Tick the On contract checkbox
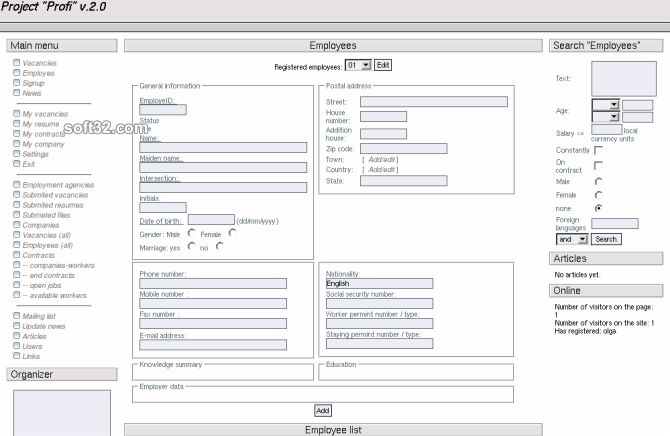Screen dimensions: 670x436 [599, 165]
